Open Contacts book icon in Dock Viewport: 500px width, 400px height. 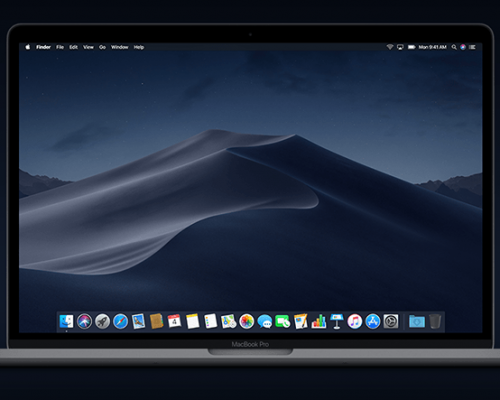pyautogui.click(x=156, y=322)
